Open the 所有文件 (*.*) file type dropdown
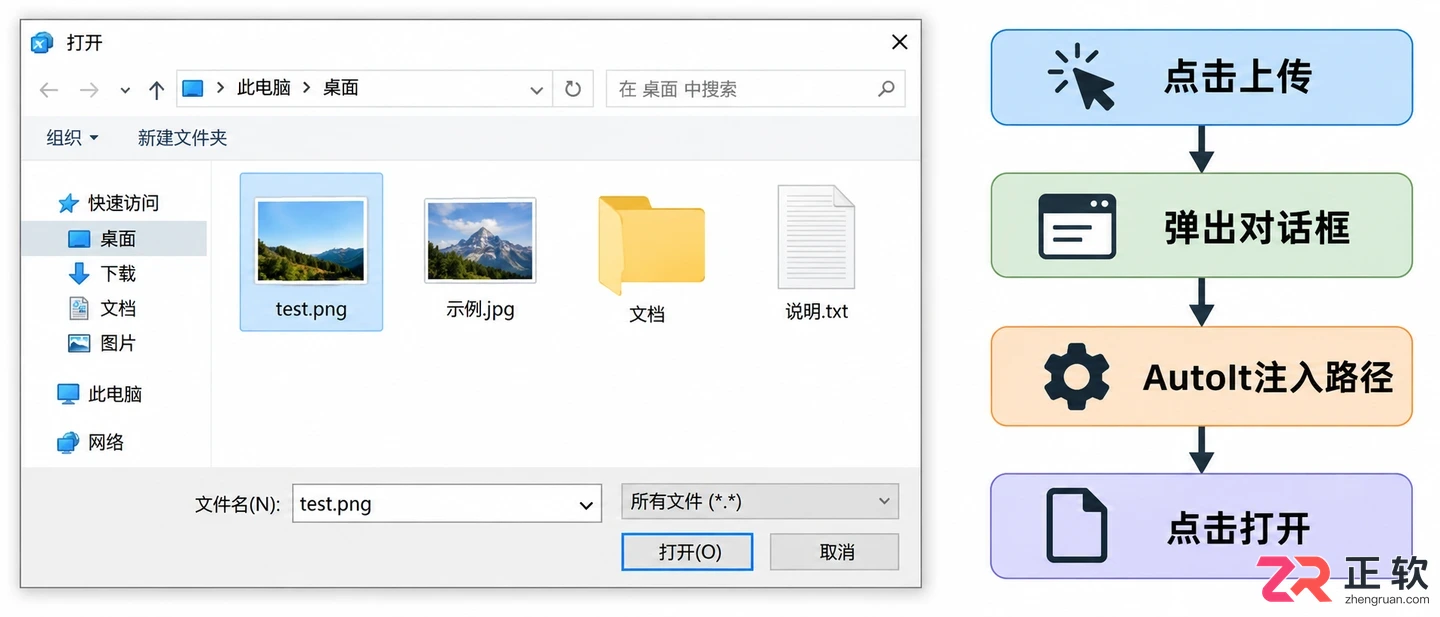1440x617 pixels. click(760, 502)
